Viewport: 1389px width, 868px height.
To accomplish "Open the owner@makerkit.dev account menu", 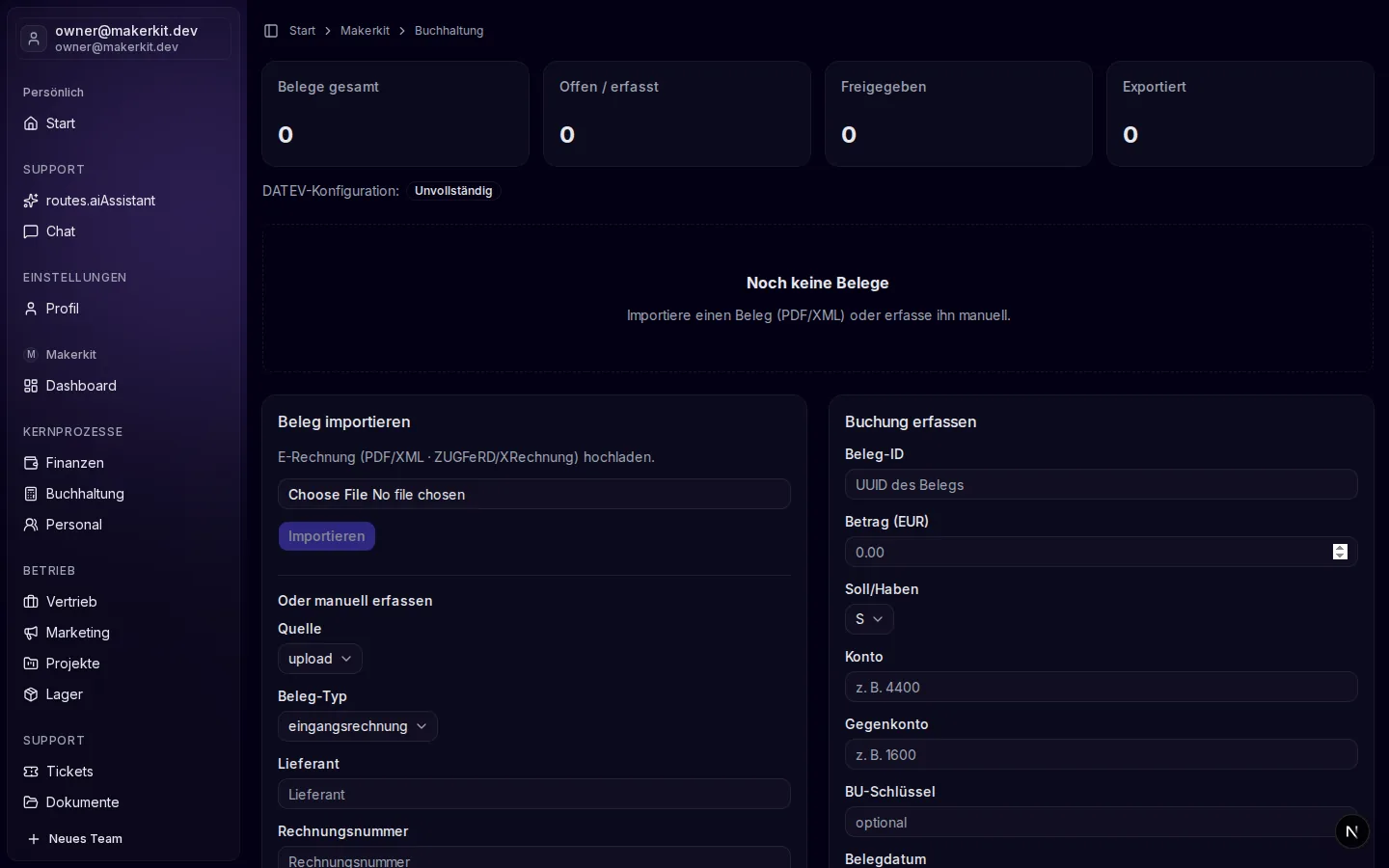I will 123,39.
